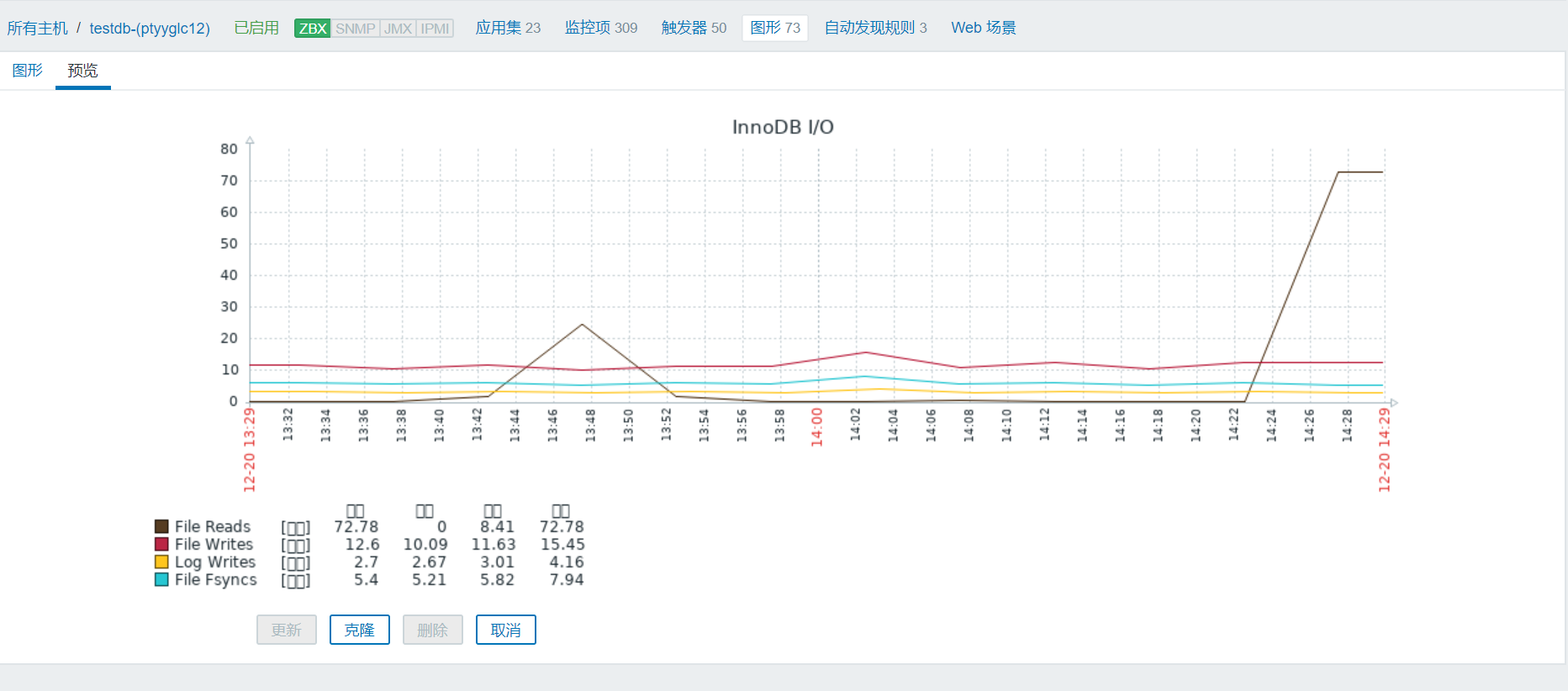Click the Log Writes yellow color swatch

pos(161,562)
